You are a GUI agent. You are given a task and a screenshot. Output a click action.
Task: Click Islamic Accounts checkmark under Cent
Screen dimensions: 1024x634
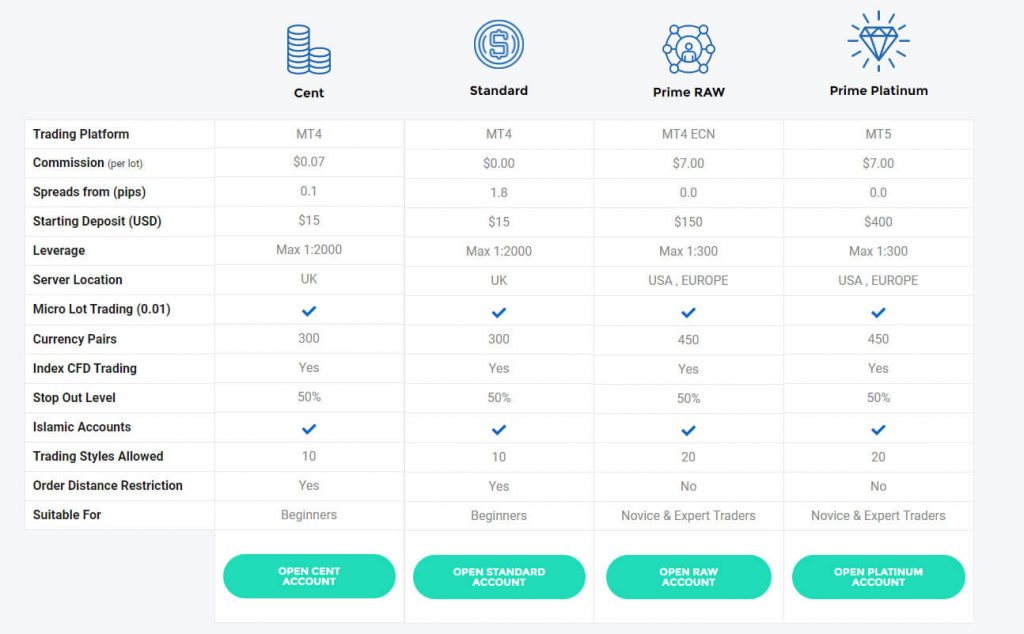click(309, 429)
